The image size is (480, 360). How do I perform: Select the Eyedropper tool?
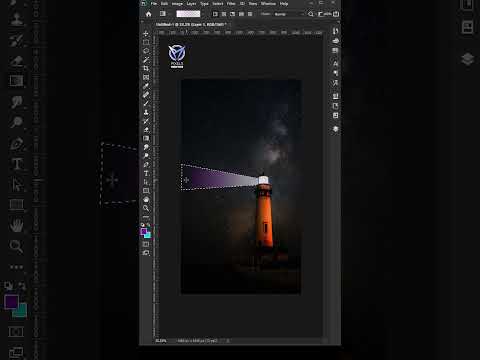(146, 86)
